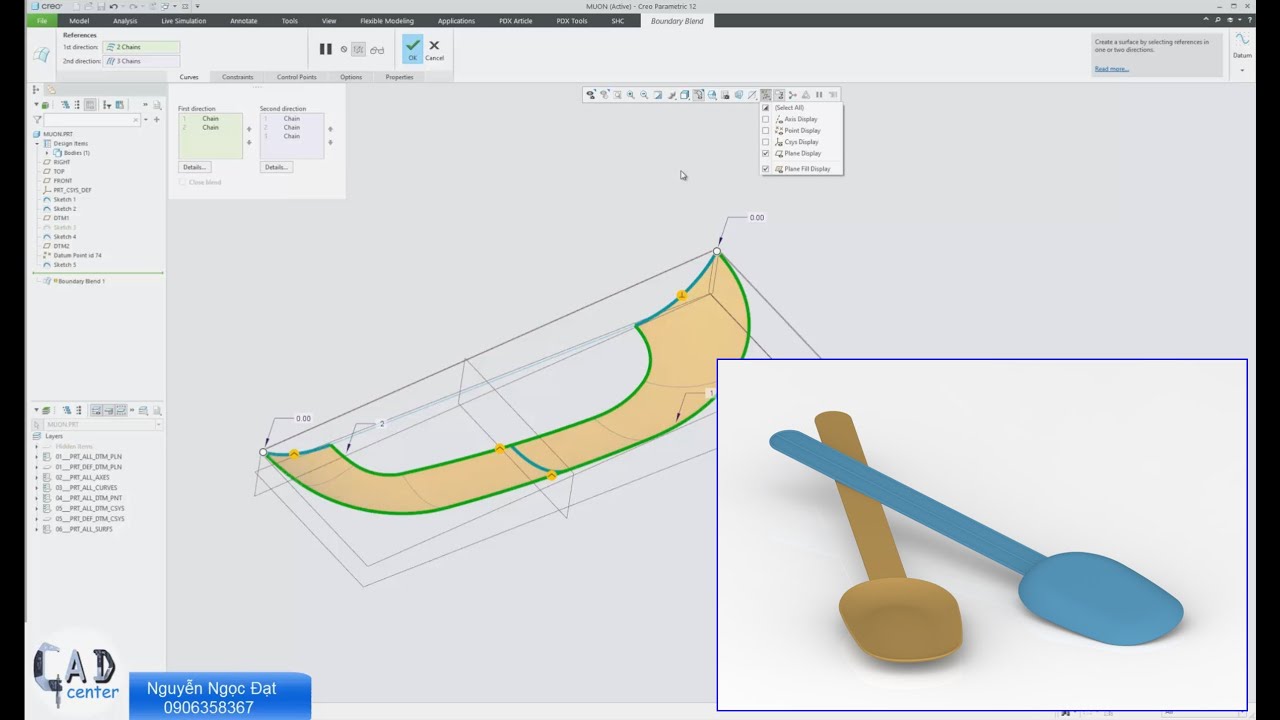Screen dimensions: 1280x720
Task: Collapse the Design Items tree node
Action: (38, 143)
